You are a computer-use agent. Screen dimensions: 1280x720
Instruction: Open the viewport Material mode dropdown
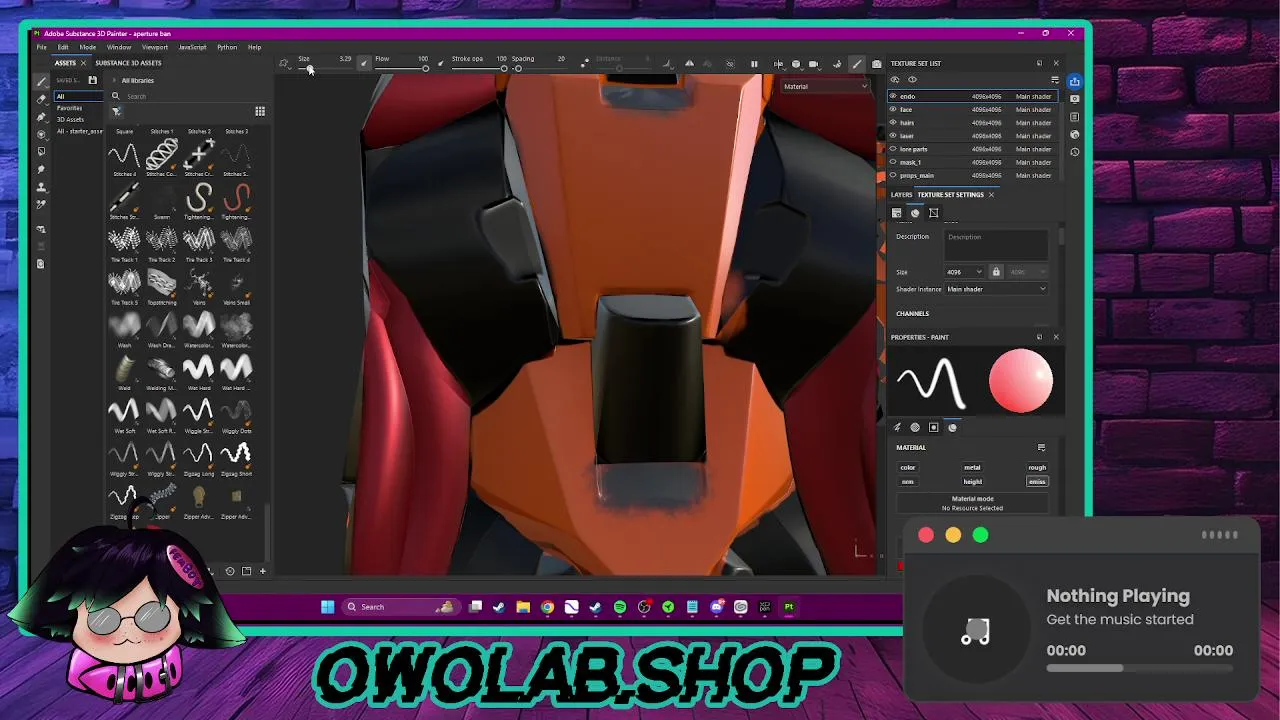[826, 86]
